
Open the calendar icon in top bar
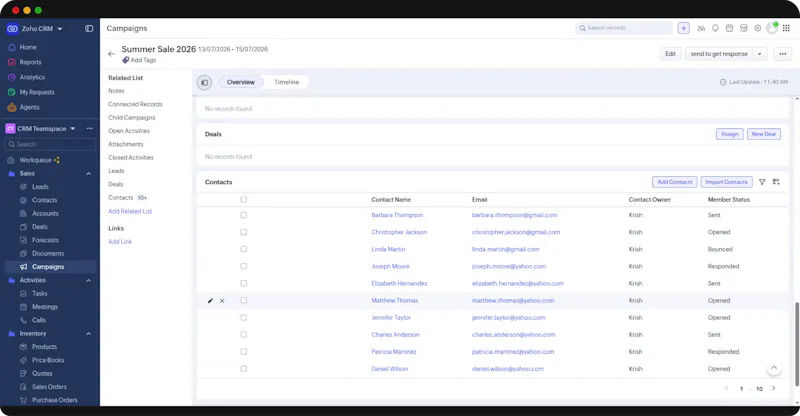[730, 28]
